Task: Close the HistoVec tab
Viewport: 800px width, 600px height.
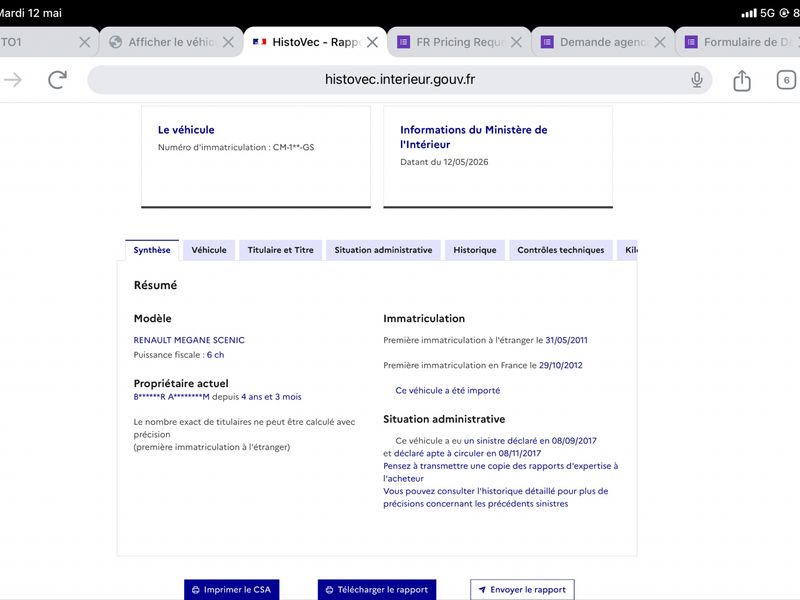Action: (372, 42)
